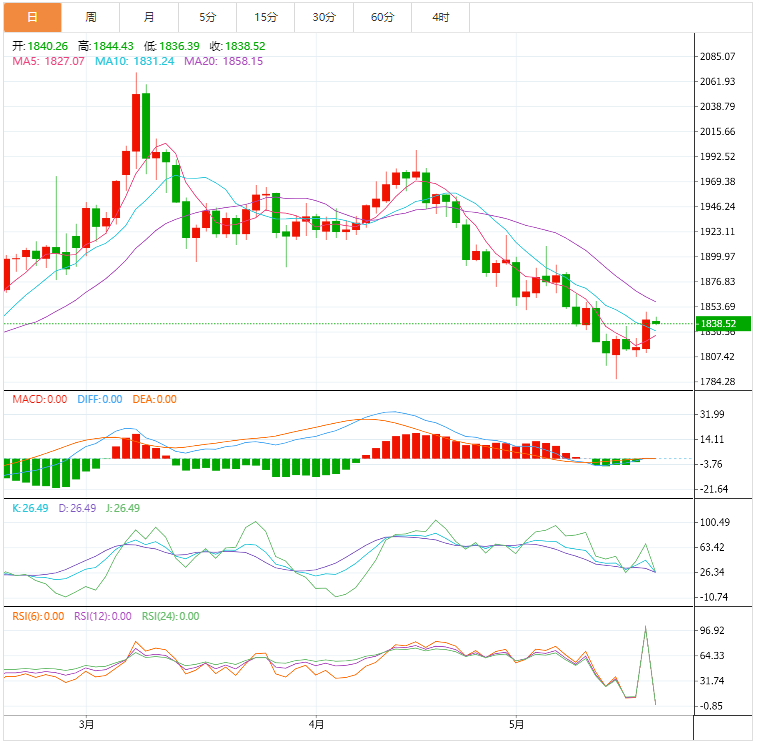This screenshot has height=746, width=762.
Task: Click the 31.74 RSI axis label
Action: [x=712, y=681]
